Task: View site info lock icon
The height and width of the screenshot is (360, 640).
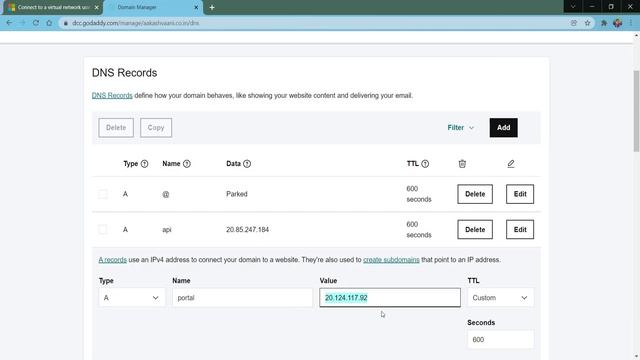Action: click(x=65, y=23)
